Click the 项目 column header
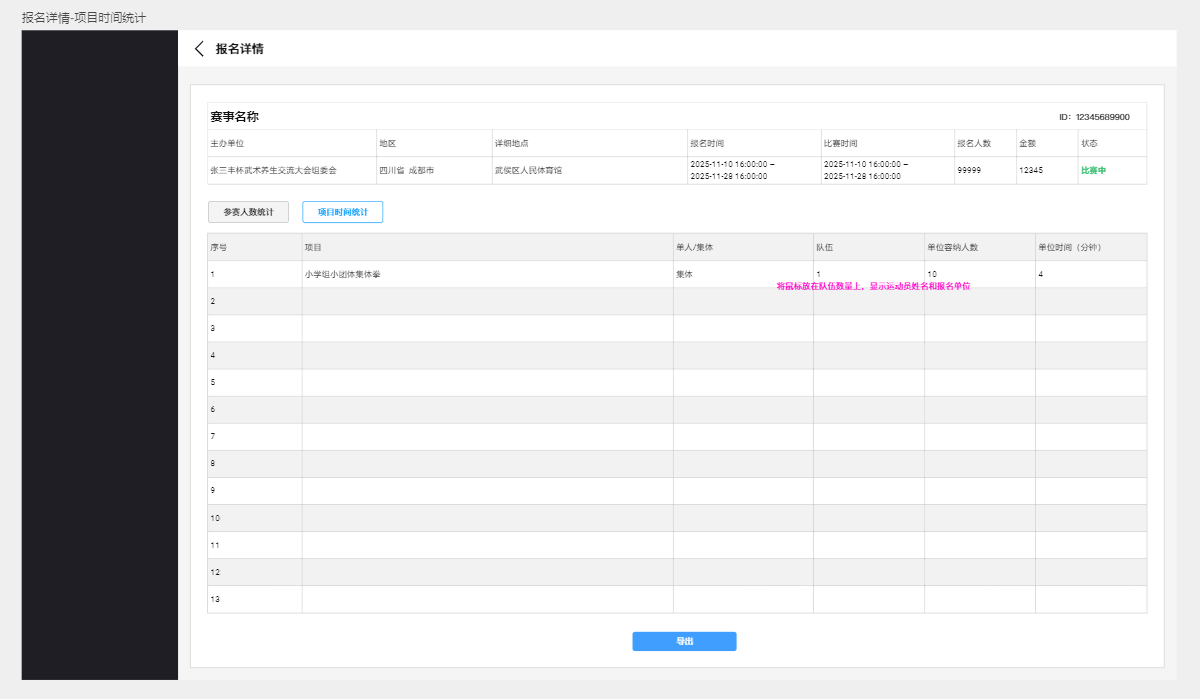This screenshot has width=1200, height=699. pyautogui.click(x=313, y=247)
